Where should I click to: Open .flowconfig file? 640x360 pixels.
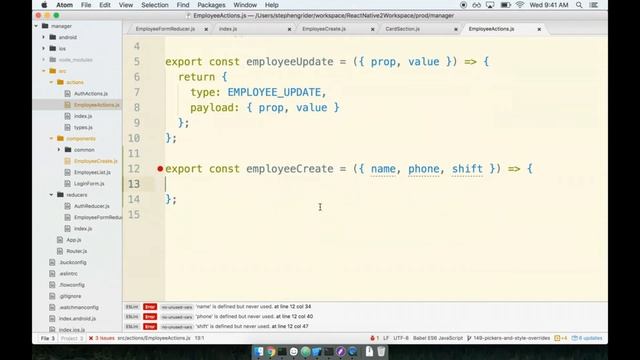tap(72, 285)
